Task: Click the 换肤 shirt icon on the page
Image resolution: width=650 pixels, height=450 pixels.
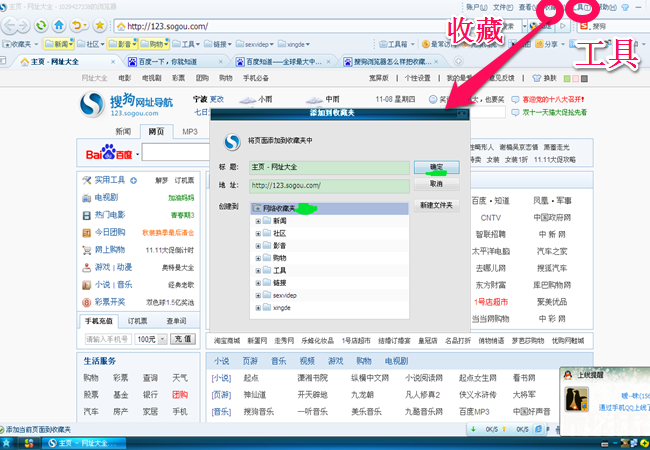Action: (x=537, y=78)
